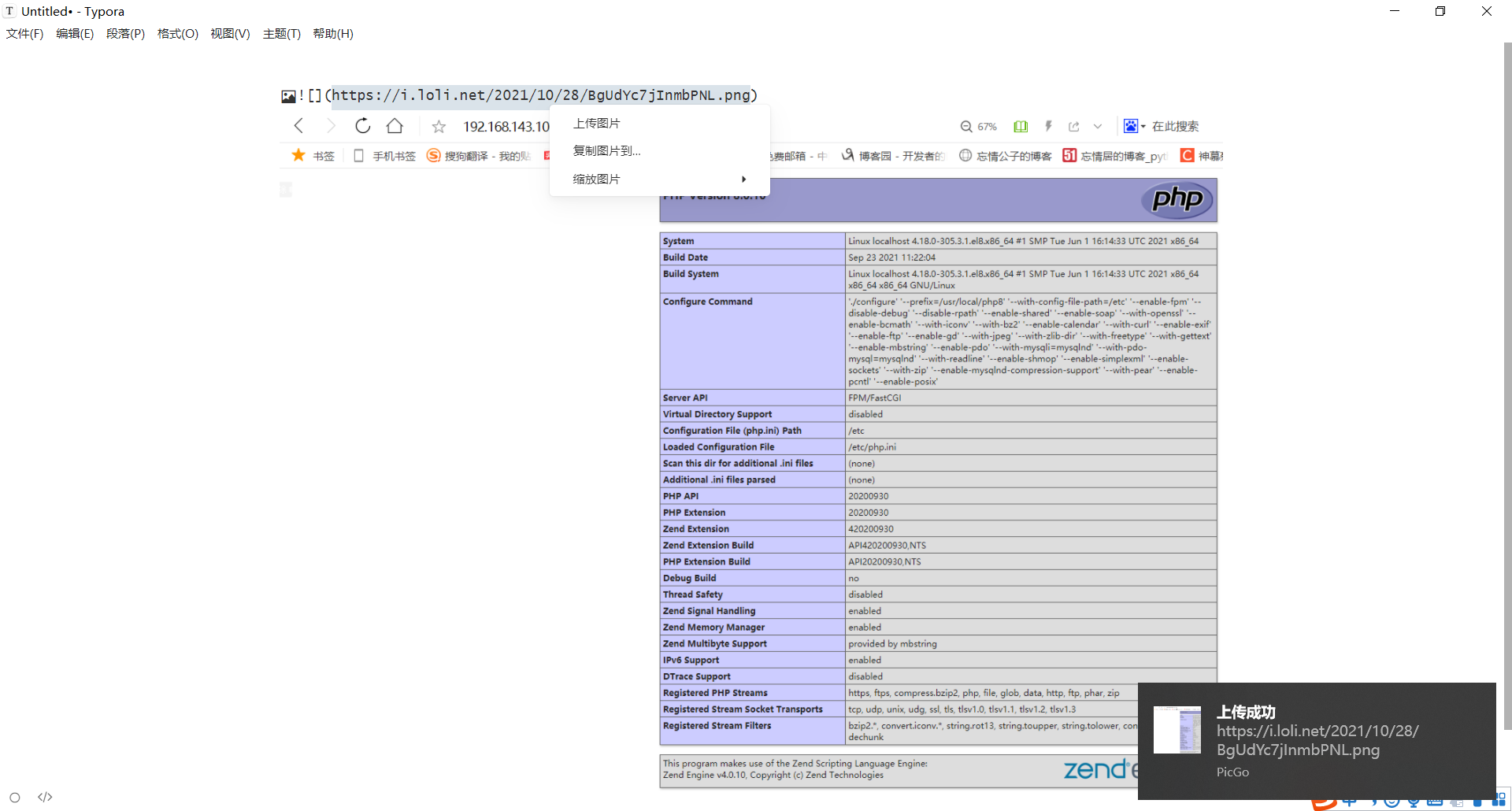Screen dimensions: 1512x811
Task: Open the 编辑(E) menu
Action: click(75, 34)
